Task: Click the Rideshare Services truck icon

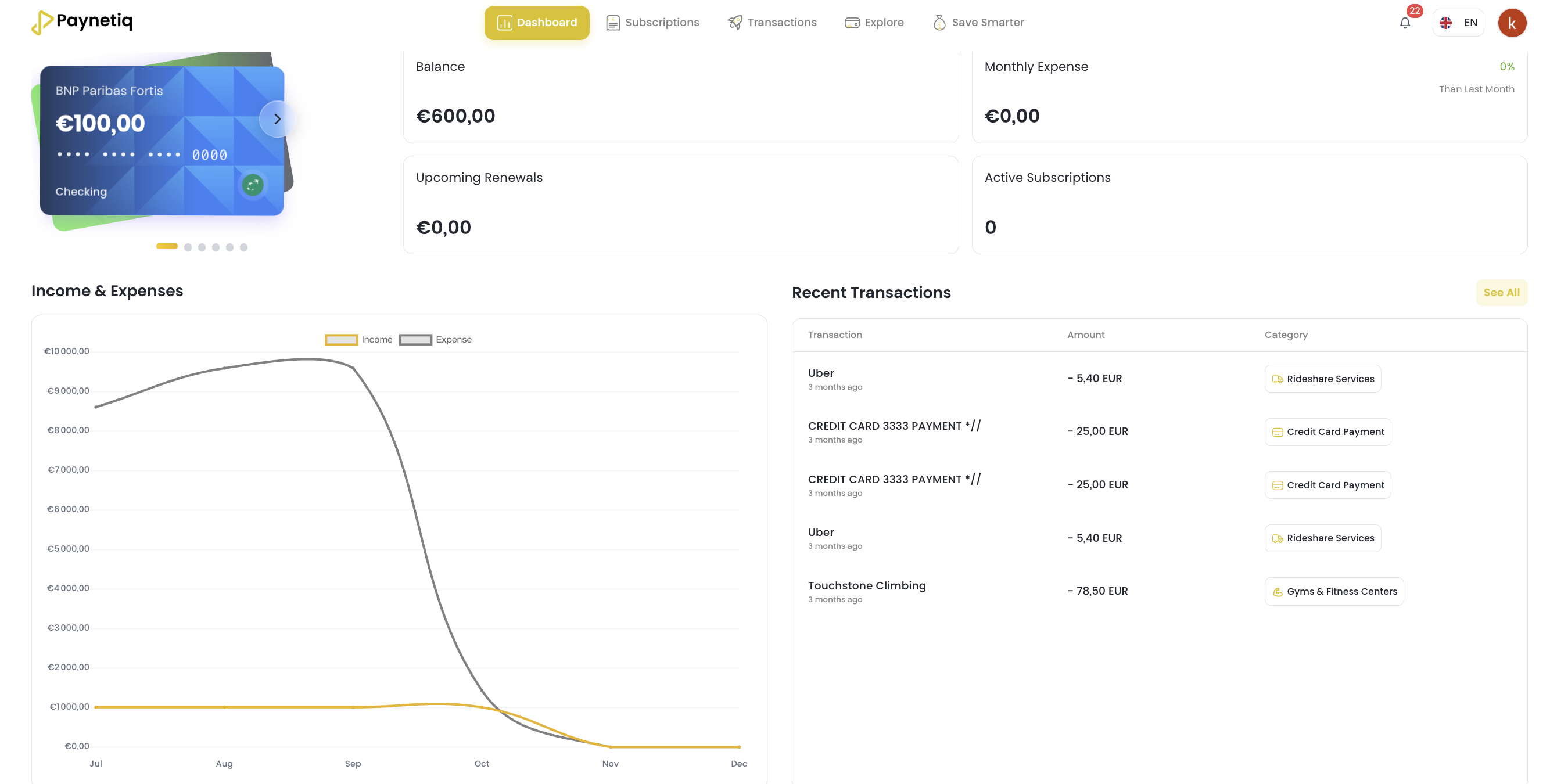Action: coord(1278,379)
